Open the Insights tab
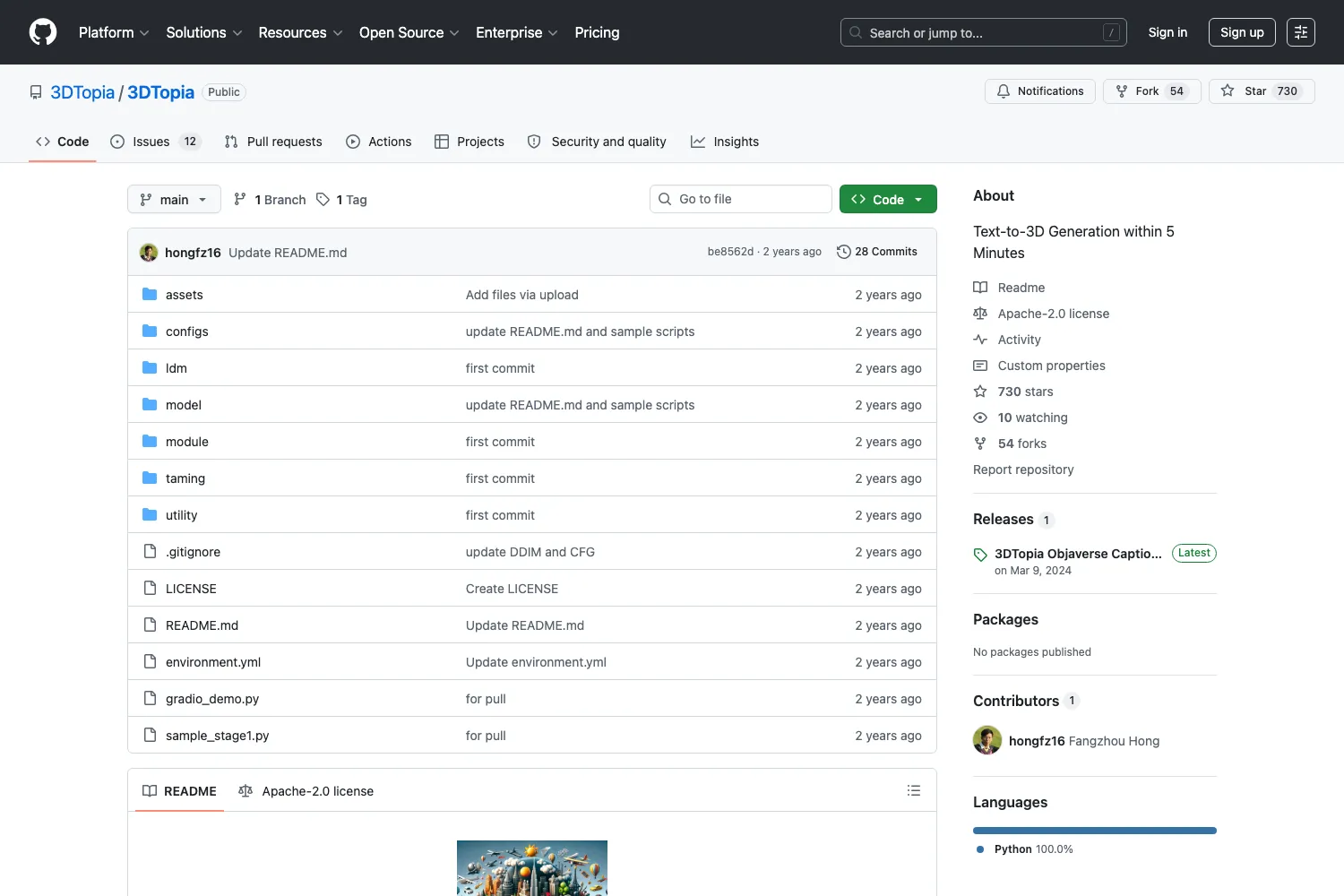This screenshot has width=1344, height=896. 725,142
